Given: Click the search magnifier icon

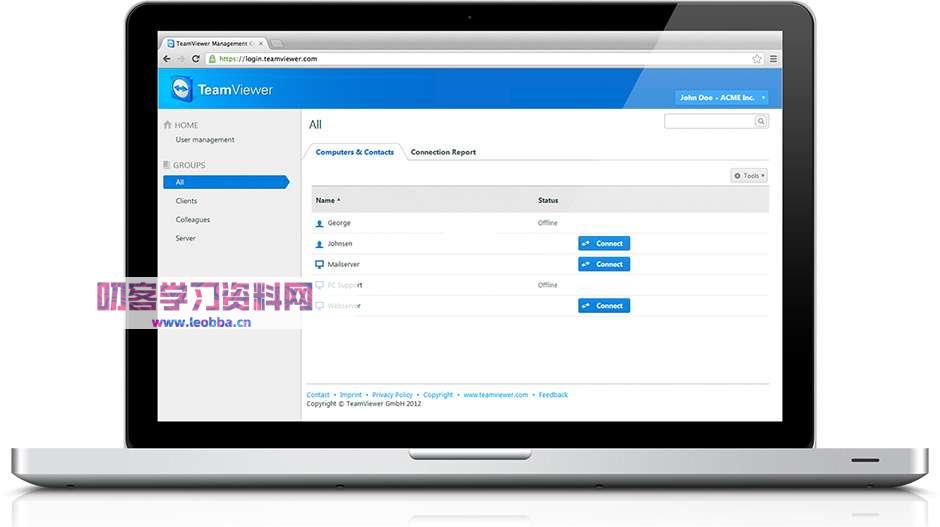Looking at the screenshot, I should click(761, 122).
